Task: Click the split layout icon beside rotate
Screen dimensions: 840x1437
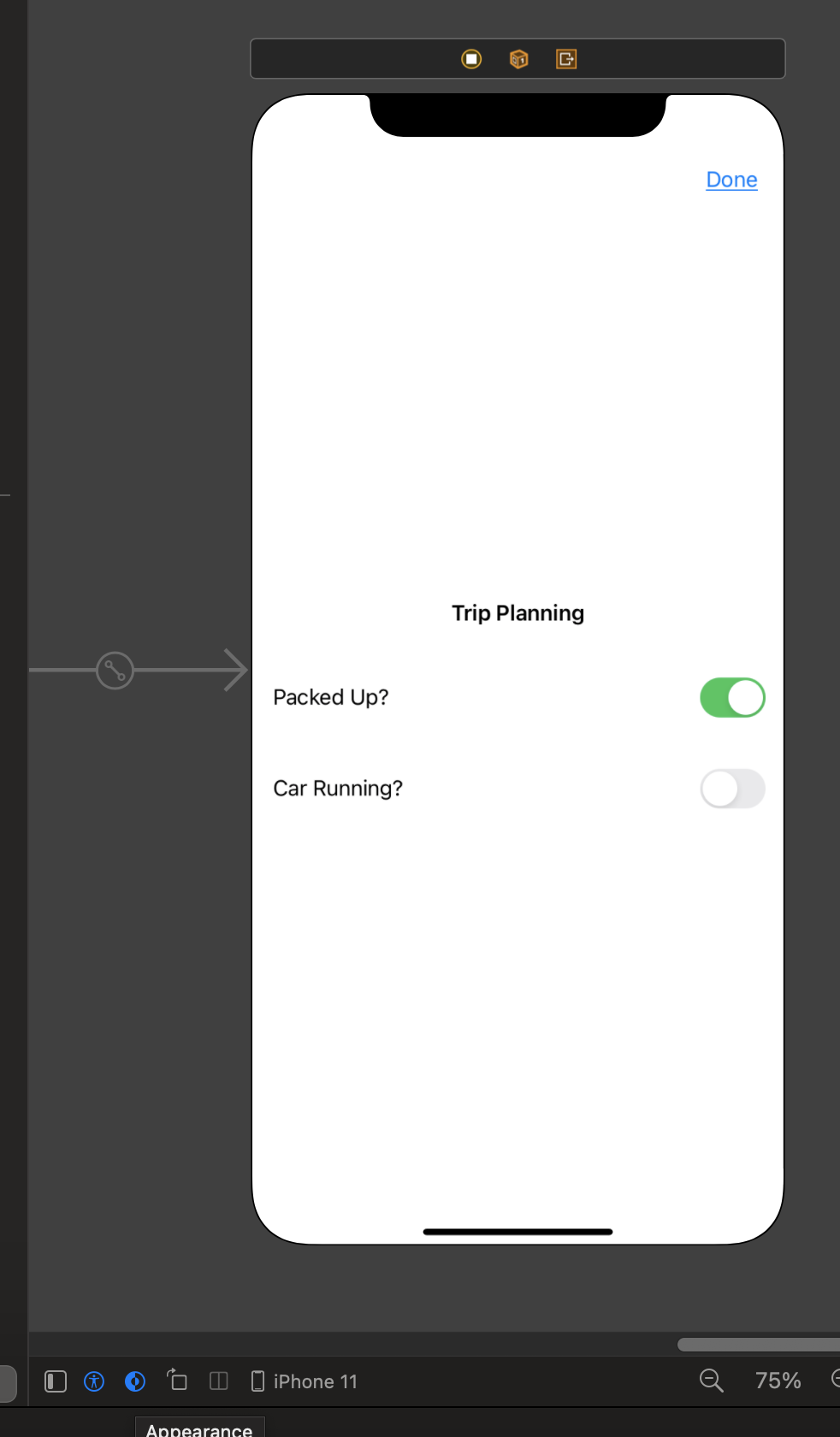Action: 219,1381
